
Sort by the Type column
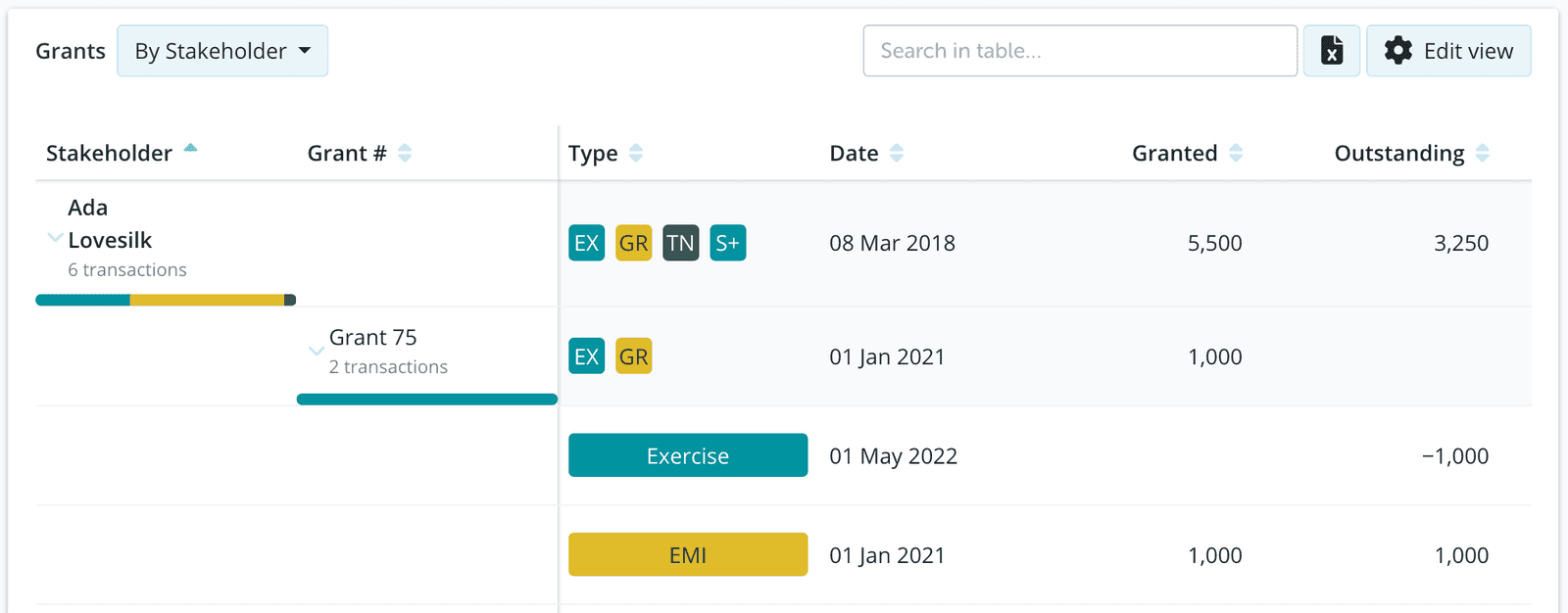tap(636, 153)
